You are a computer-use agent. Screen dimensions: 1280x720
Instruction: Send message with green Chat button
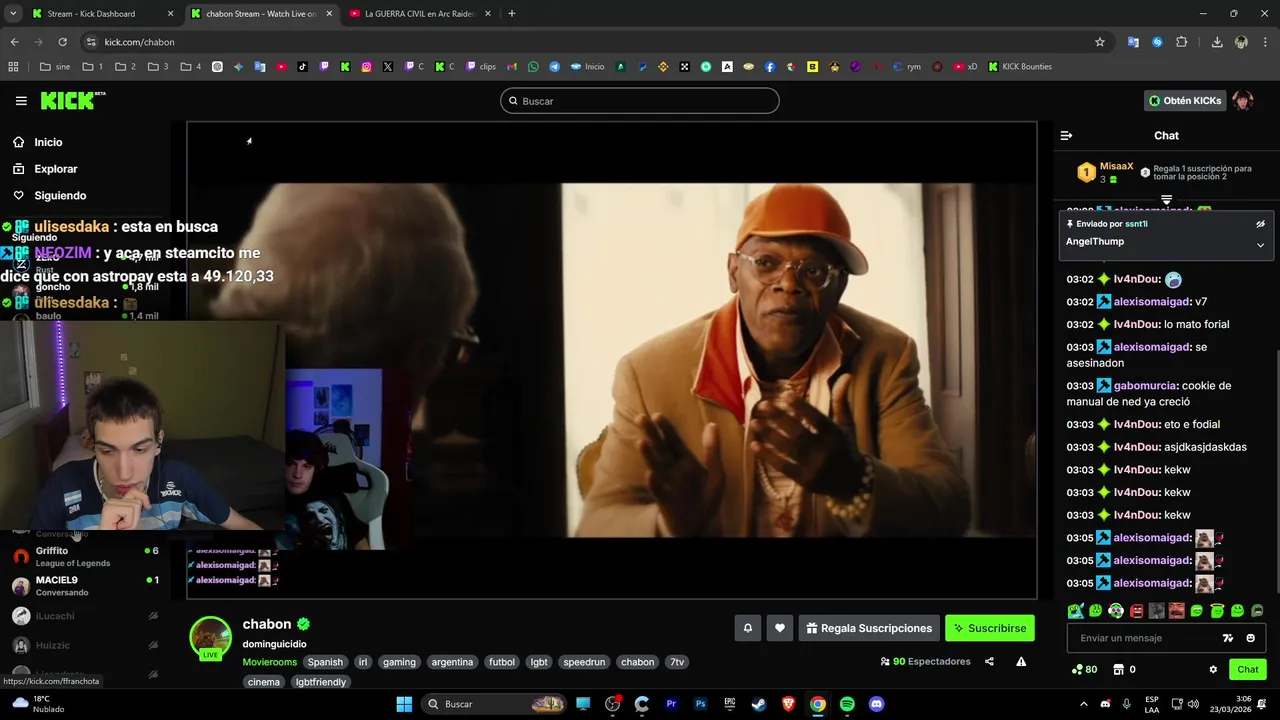[x=1248, y=670]
